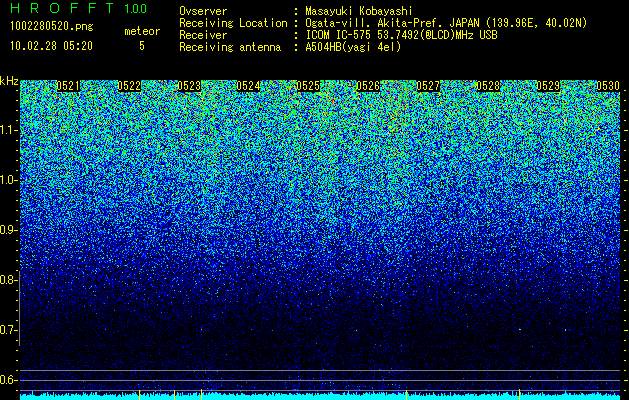Click the 0524 time marker
The image size is (629, 400).
click(248, 86)
